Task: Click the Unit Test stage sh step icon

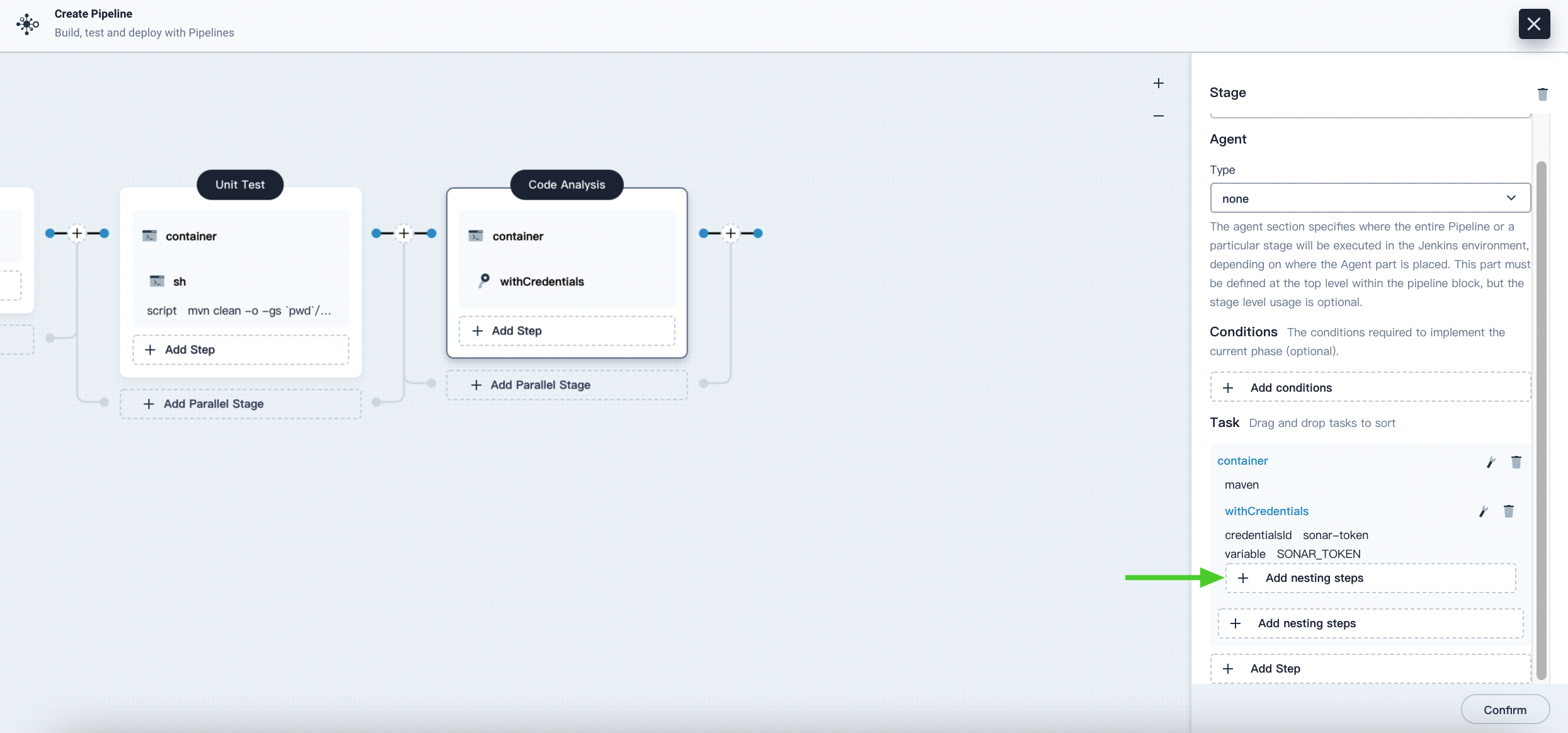Action: point(156,281)
